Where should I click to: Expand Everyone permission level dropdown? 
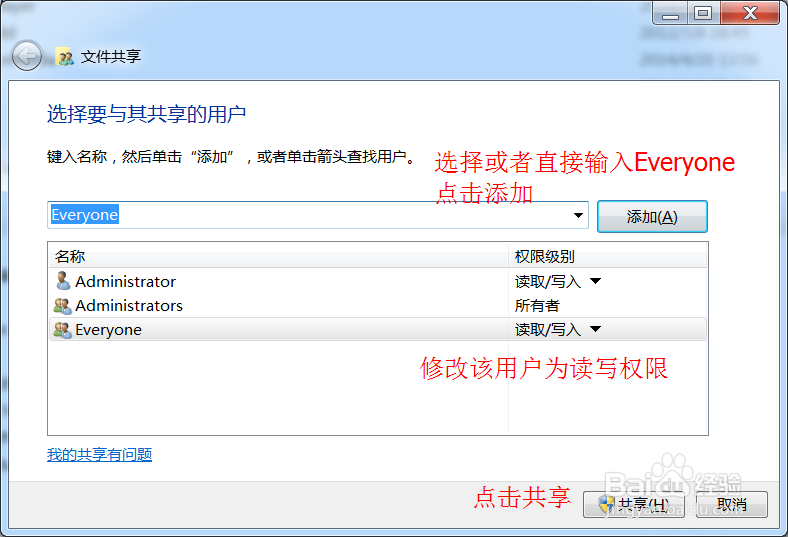596,329
